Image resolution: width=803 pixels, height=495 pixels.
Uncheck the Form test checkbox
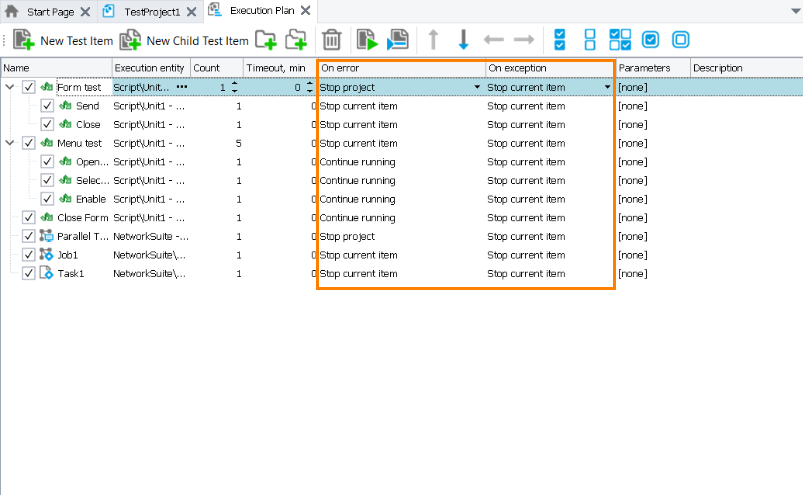point(28,88)
